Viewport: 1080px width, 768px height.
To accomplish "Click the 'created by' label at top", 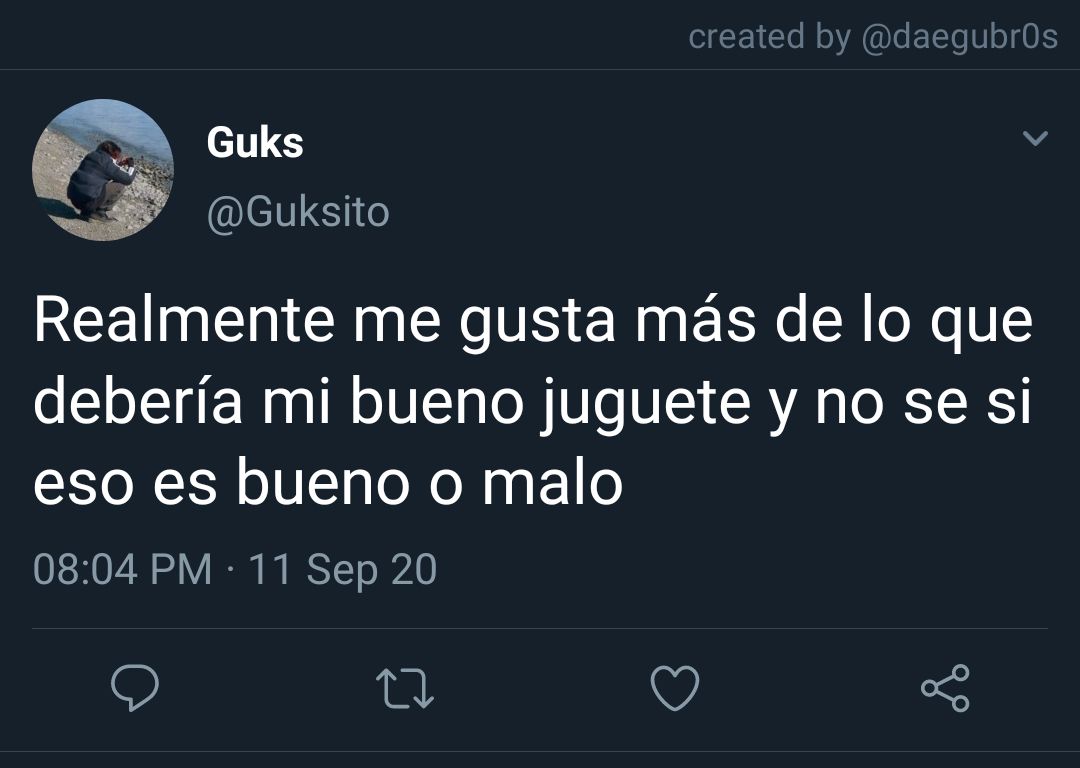I will [769, 37].
